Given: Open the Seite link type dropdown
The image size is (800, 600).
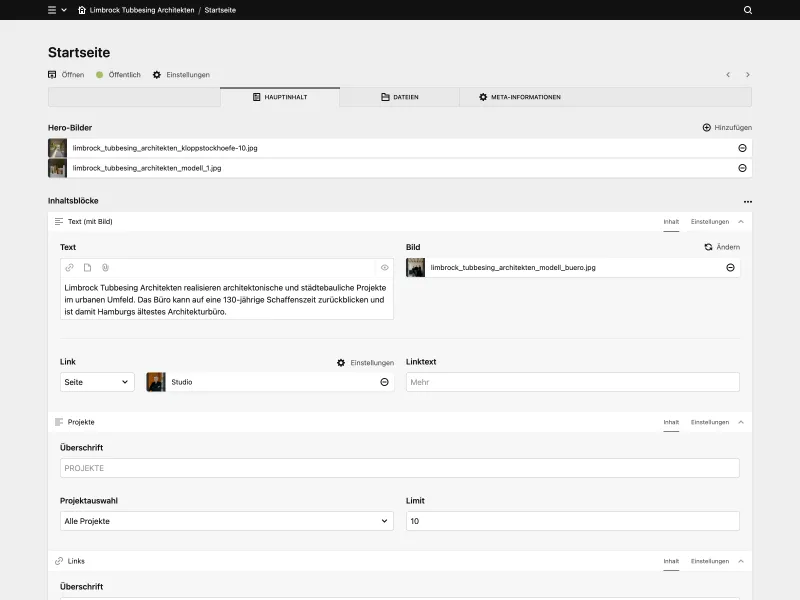Looking at the screenshot, I should (96, 381).
